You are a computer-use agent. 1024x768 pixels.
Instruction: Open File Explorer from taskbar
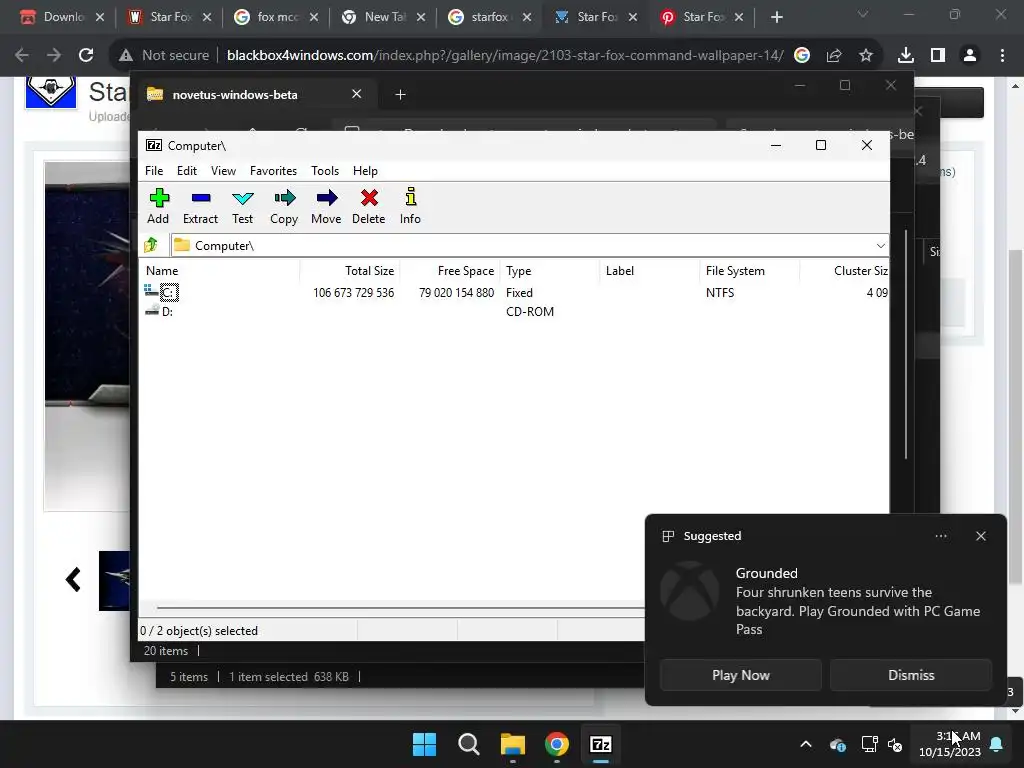(513, 744)
